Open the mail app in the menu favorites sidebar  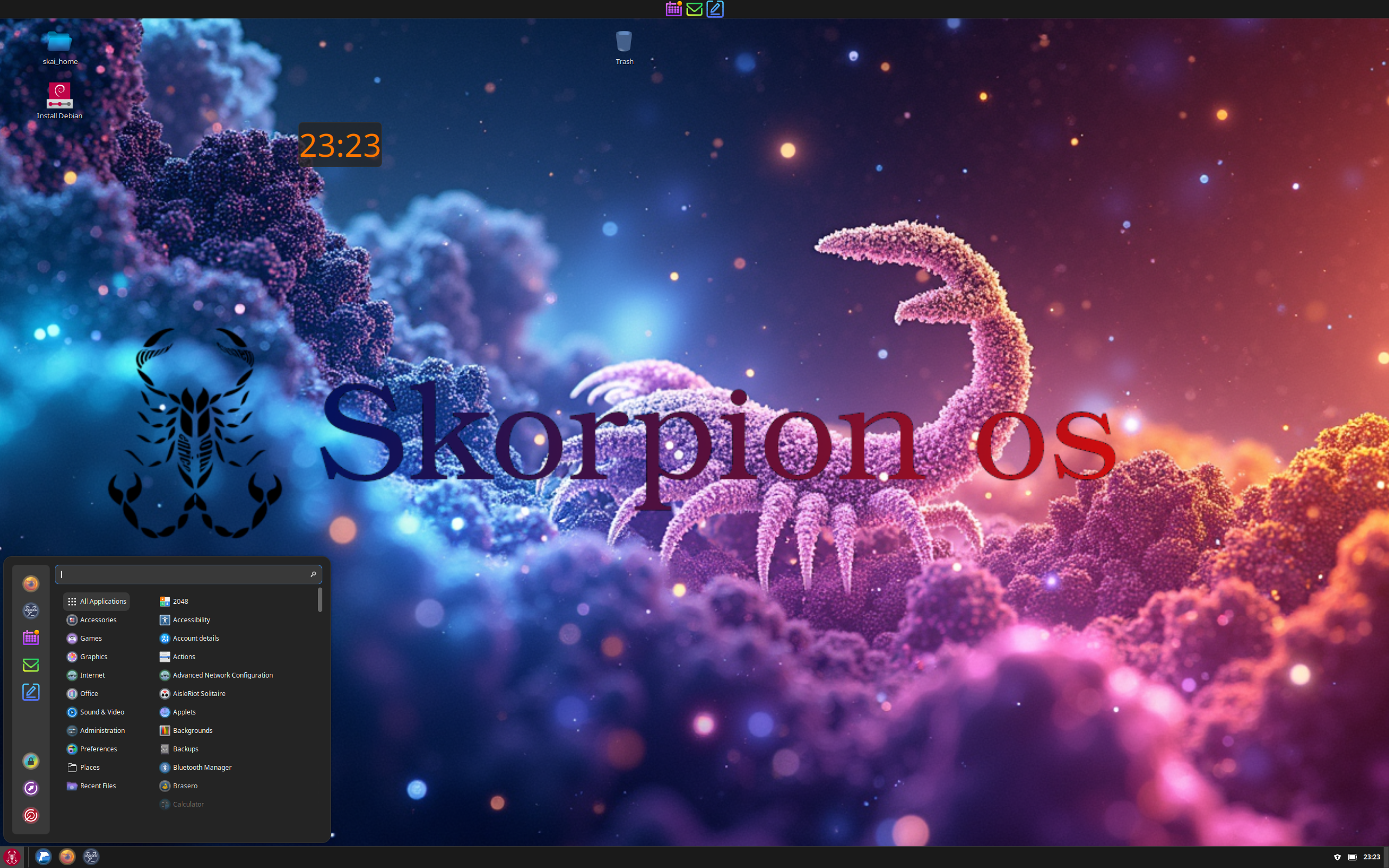[x=31, y=665]
